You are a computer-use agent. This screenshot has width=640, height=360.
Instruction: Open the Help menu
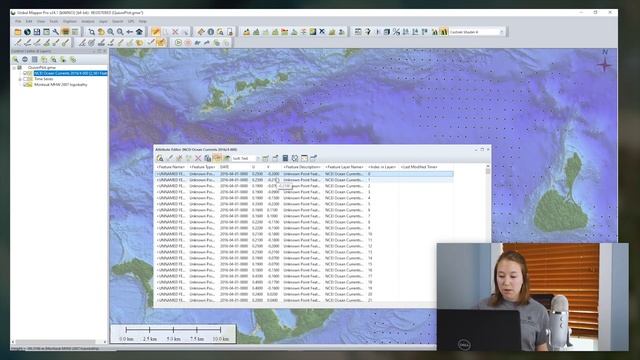click(142, 21)
